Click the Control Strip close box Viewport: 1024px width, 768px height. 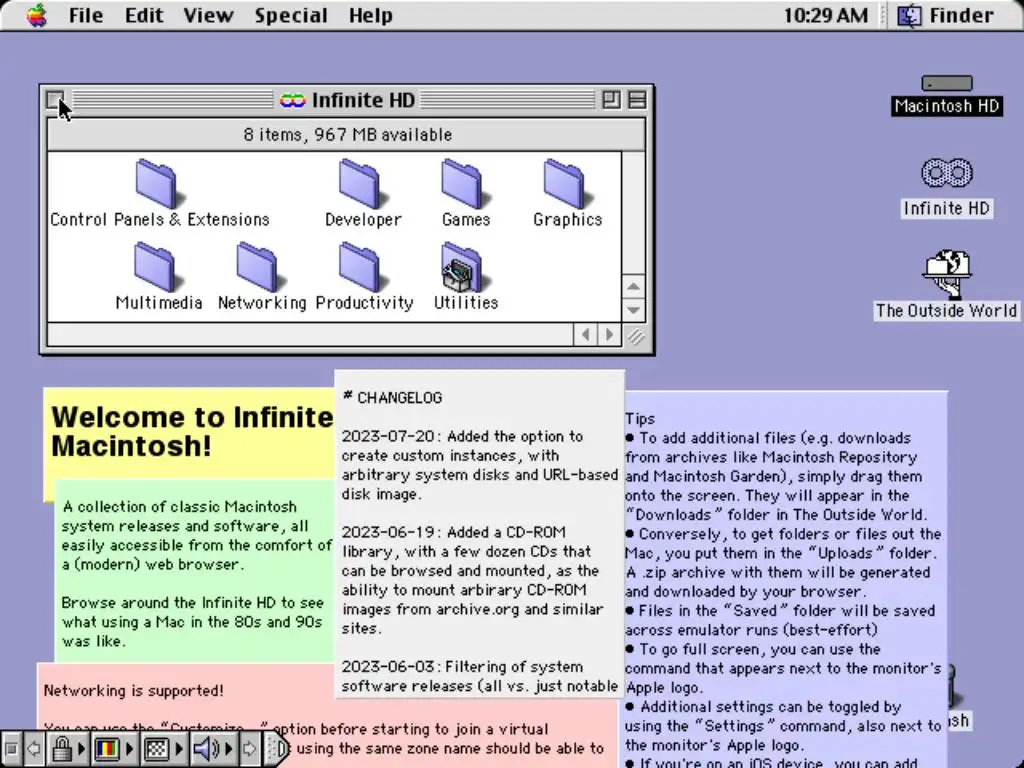point(10,748)
